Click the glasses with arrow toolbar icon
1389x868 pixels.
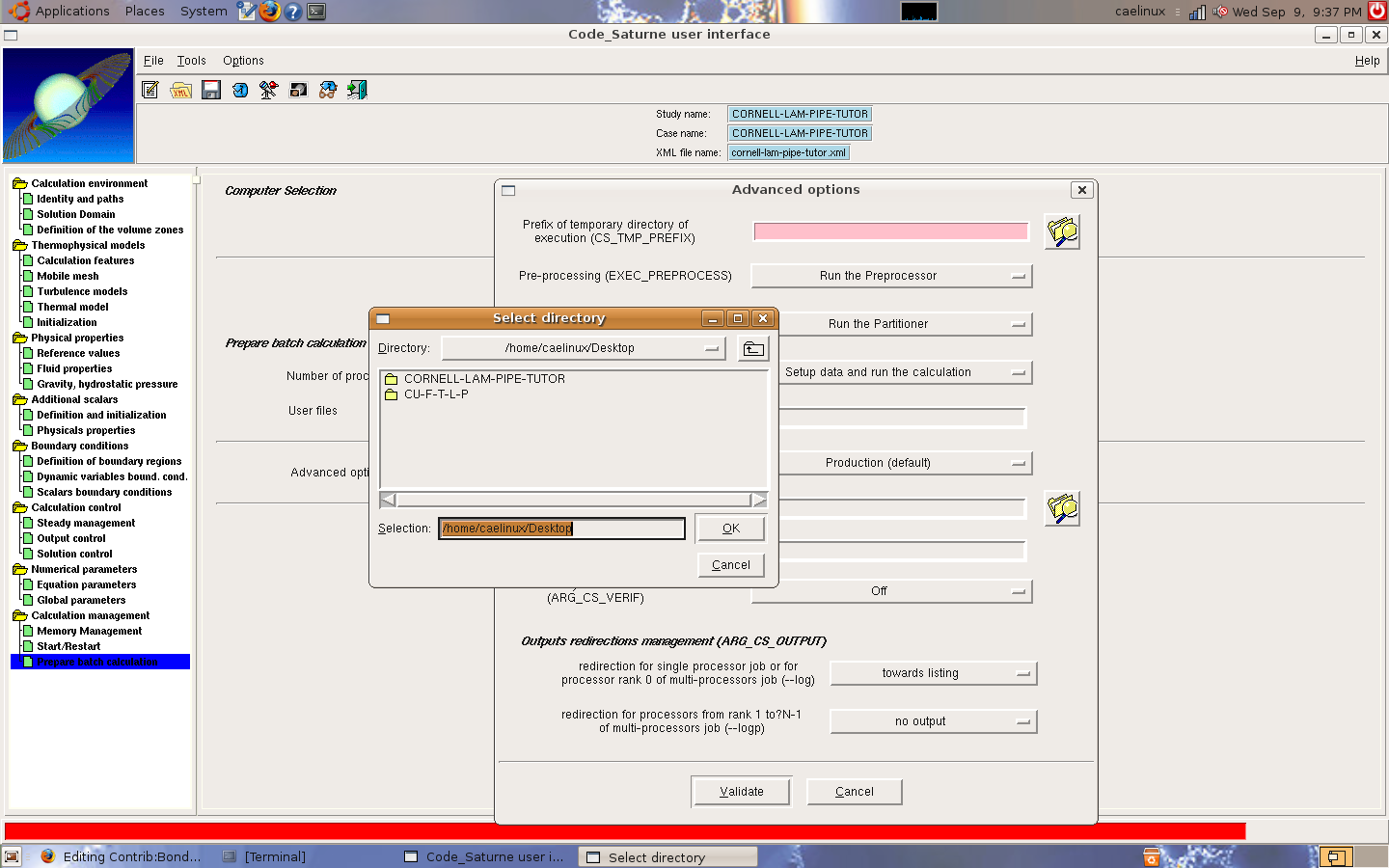(x=328, y=90)
